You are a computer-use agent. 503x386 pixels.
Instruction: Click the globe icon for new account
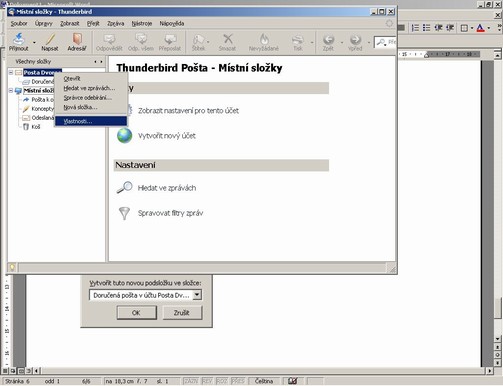point(125,136)
